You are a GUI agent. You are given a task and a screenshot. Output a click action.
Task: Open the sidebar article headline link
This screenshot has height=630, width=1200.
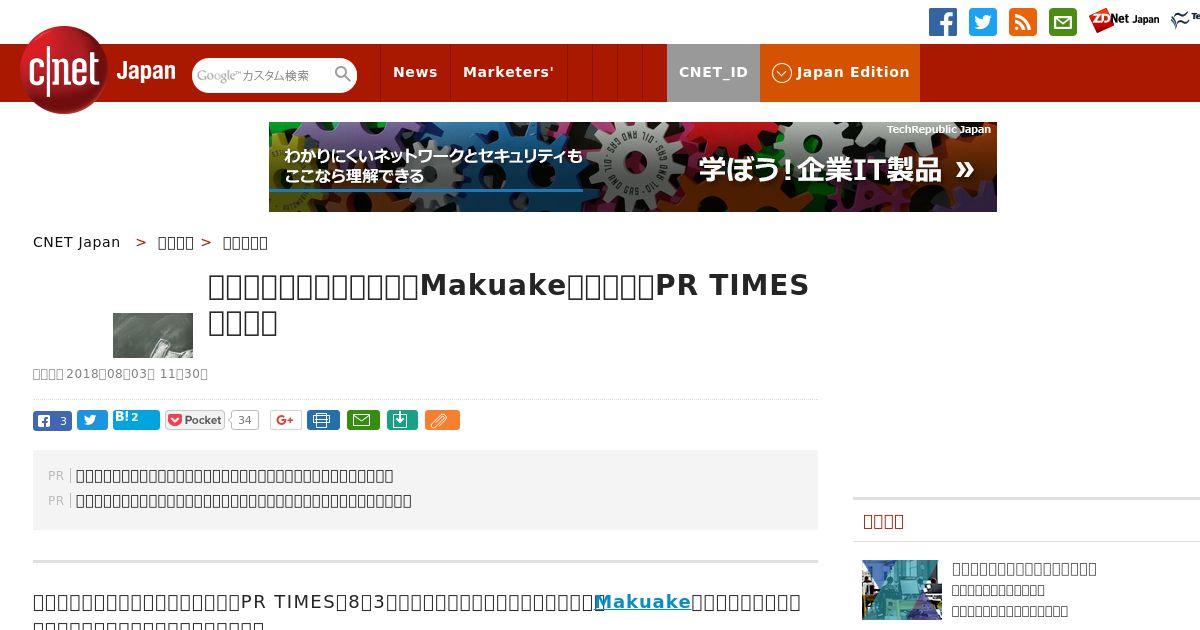click(1024, 569)
